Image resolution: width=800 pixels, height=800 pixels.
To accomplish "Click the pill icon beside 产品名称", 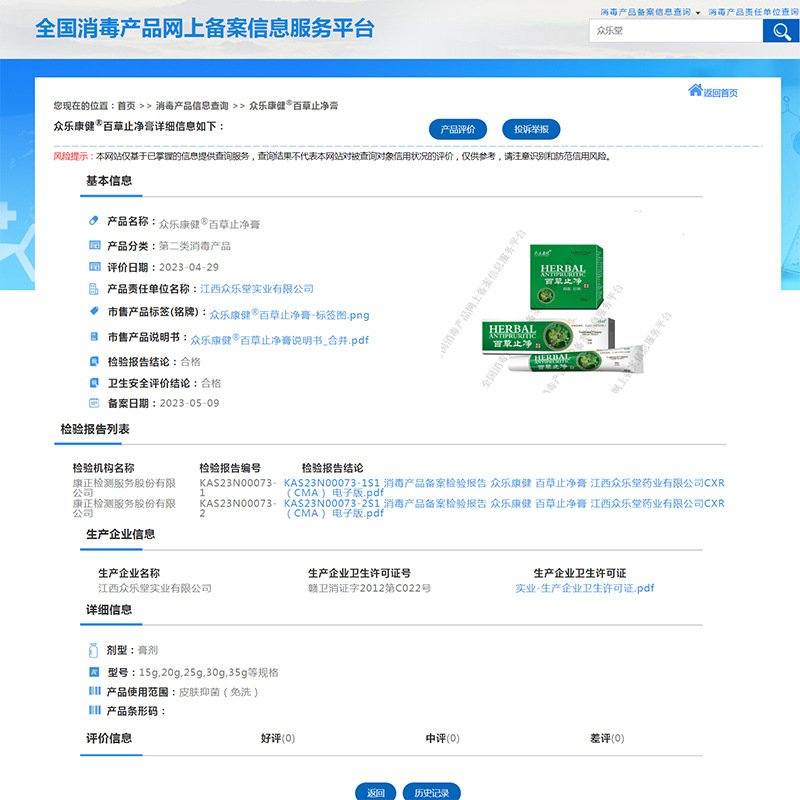I will pyautogui.click(x=93, y=220).
